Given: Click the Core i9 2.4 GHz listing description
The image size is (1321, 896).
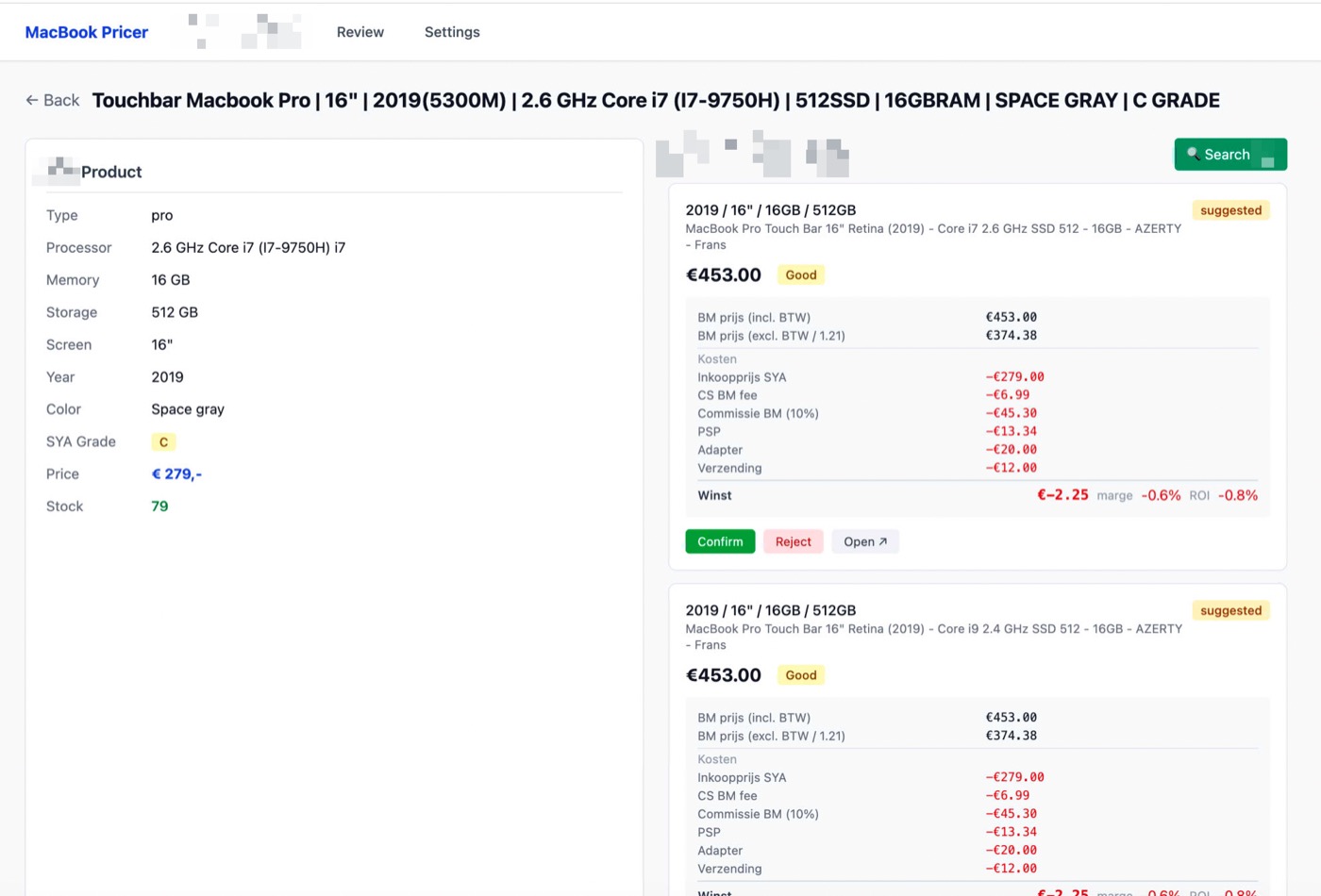Looking at the screenshot, I should click(933, 637).
